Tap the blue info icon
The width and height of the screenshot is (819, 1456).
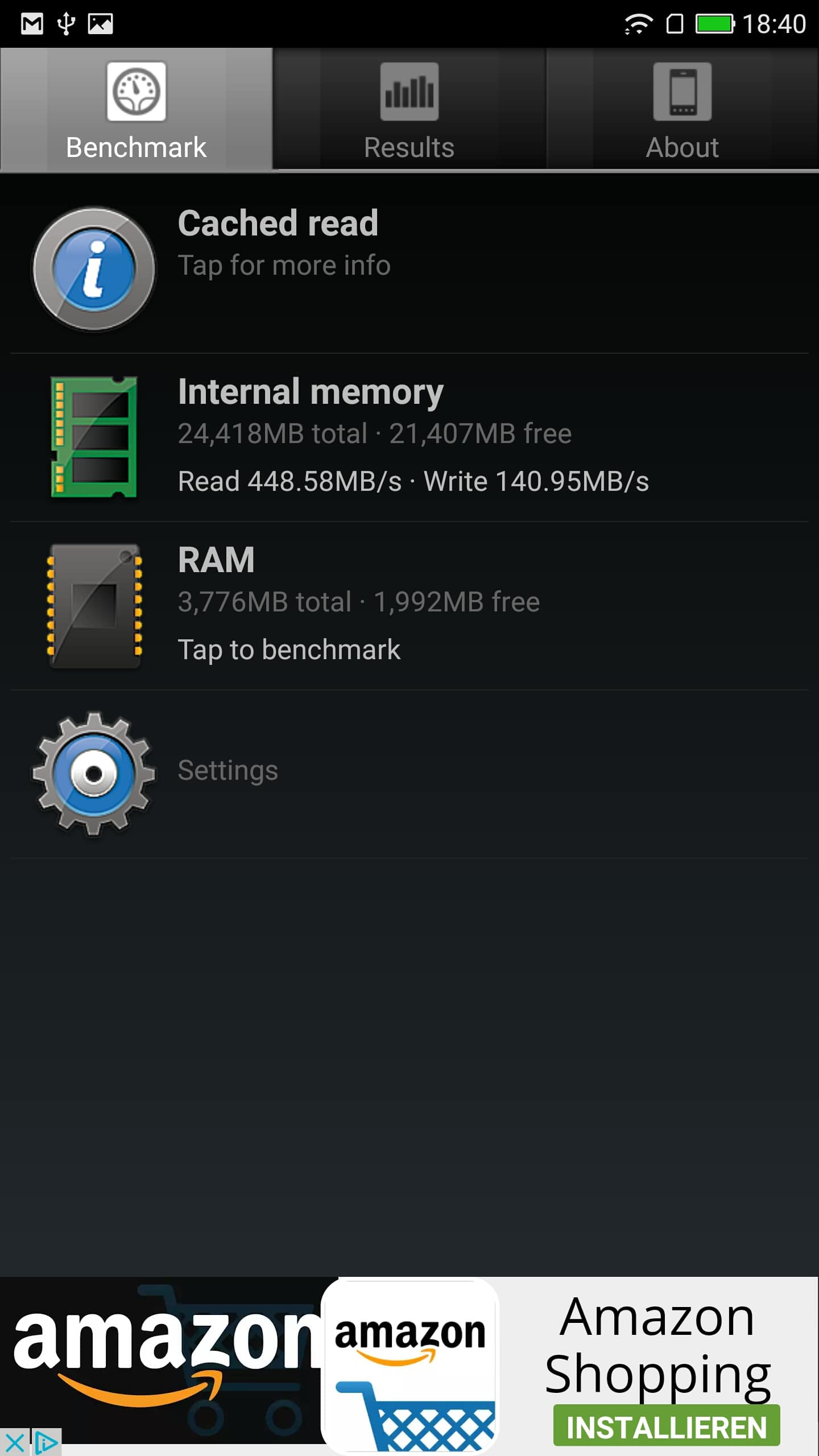click(x=94, y=269)
